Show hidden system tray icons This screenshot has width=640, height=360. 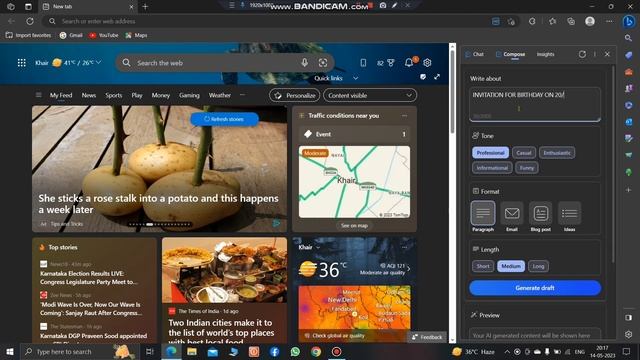pyautogui.click(x=507, y=351)
